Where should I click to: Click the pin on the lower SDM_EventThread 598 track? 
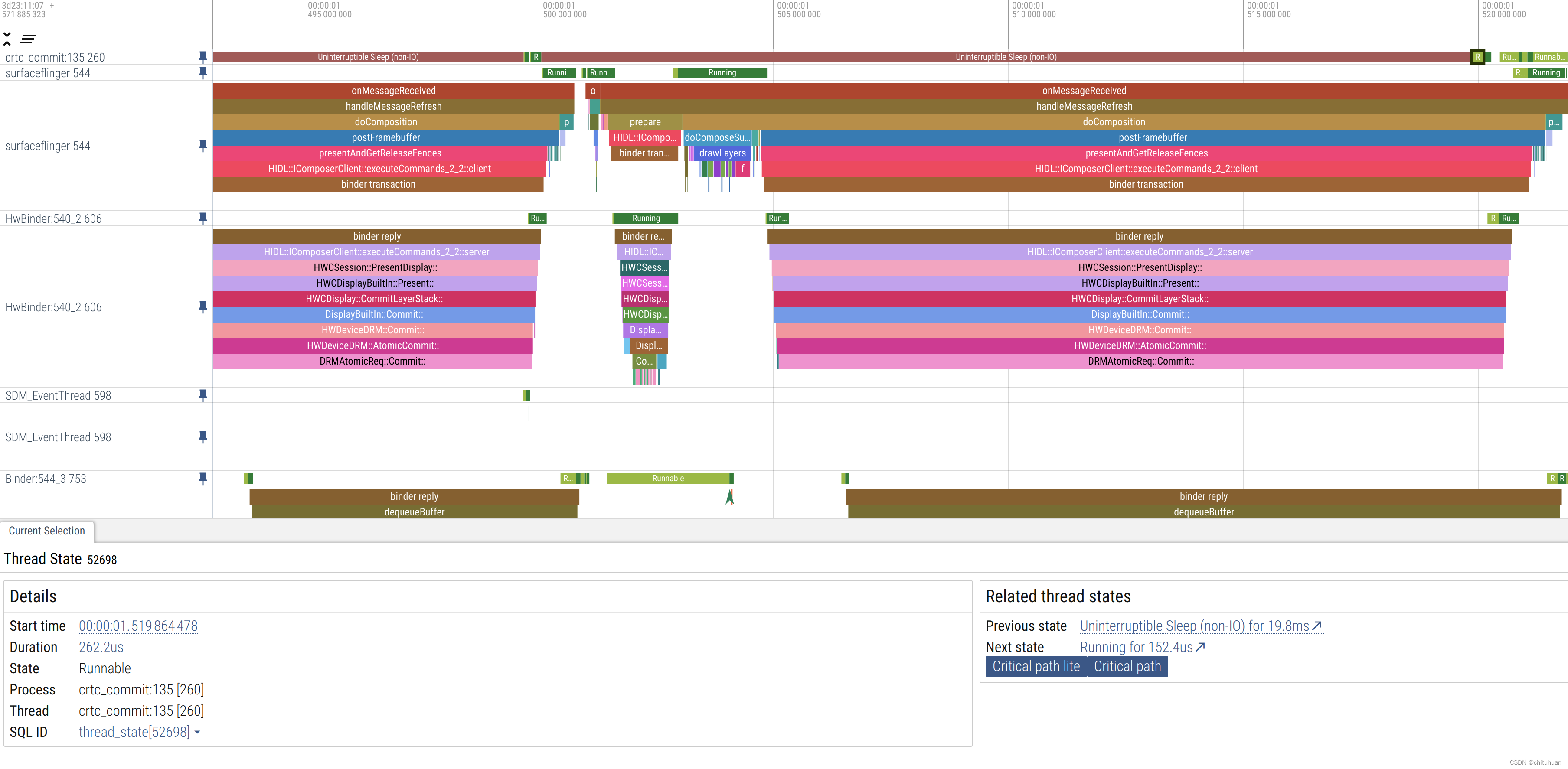pos(203,437)
